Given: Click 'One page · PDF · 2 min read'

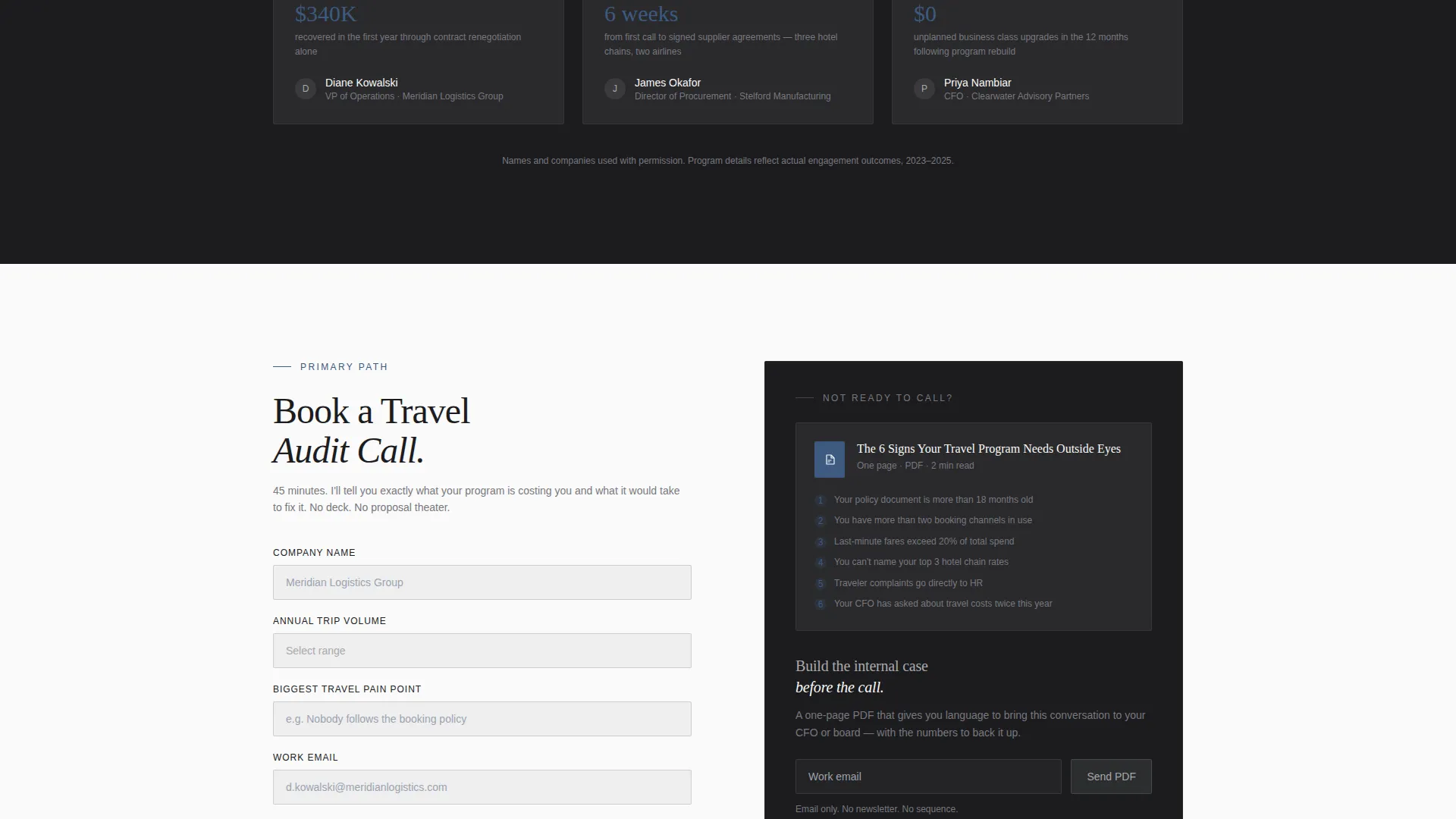Looking at the screenshot, I should pyautogui.click(x=915, y=466).
